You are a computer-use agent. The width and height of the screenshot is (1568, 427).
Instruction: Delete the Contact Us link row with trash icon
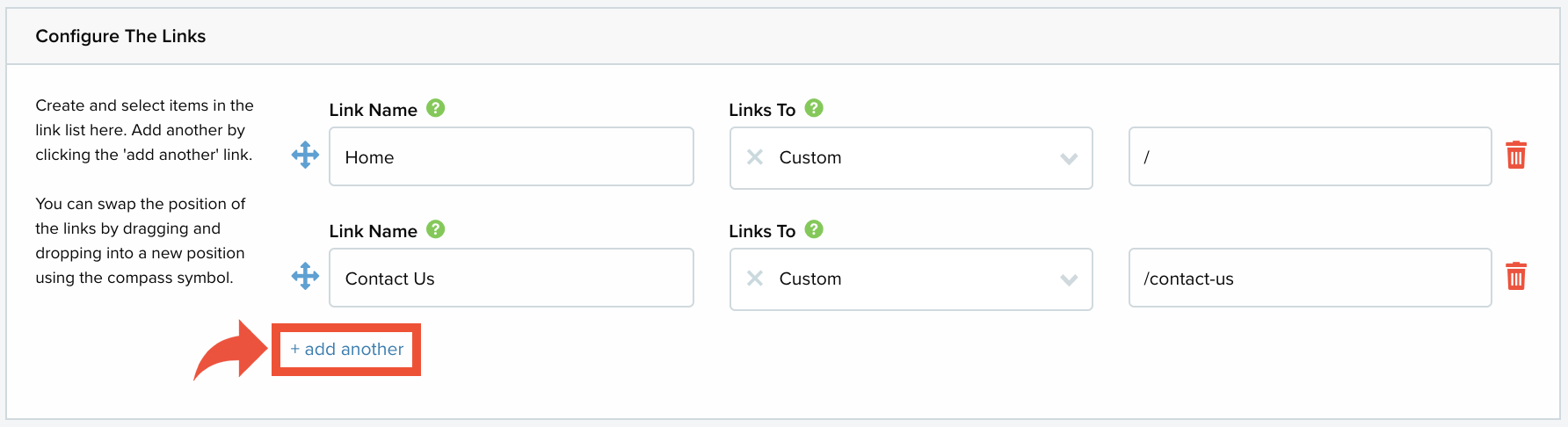point(1516,277)
